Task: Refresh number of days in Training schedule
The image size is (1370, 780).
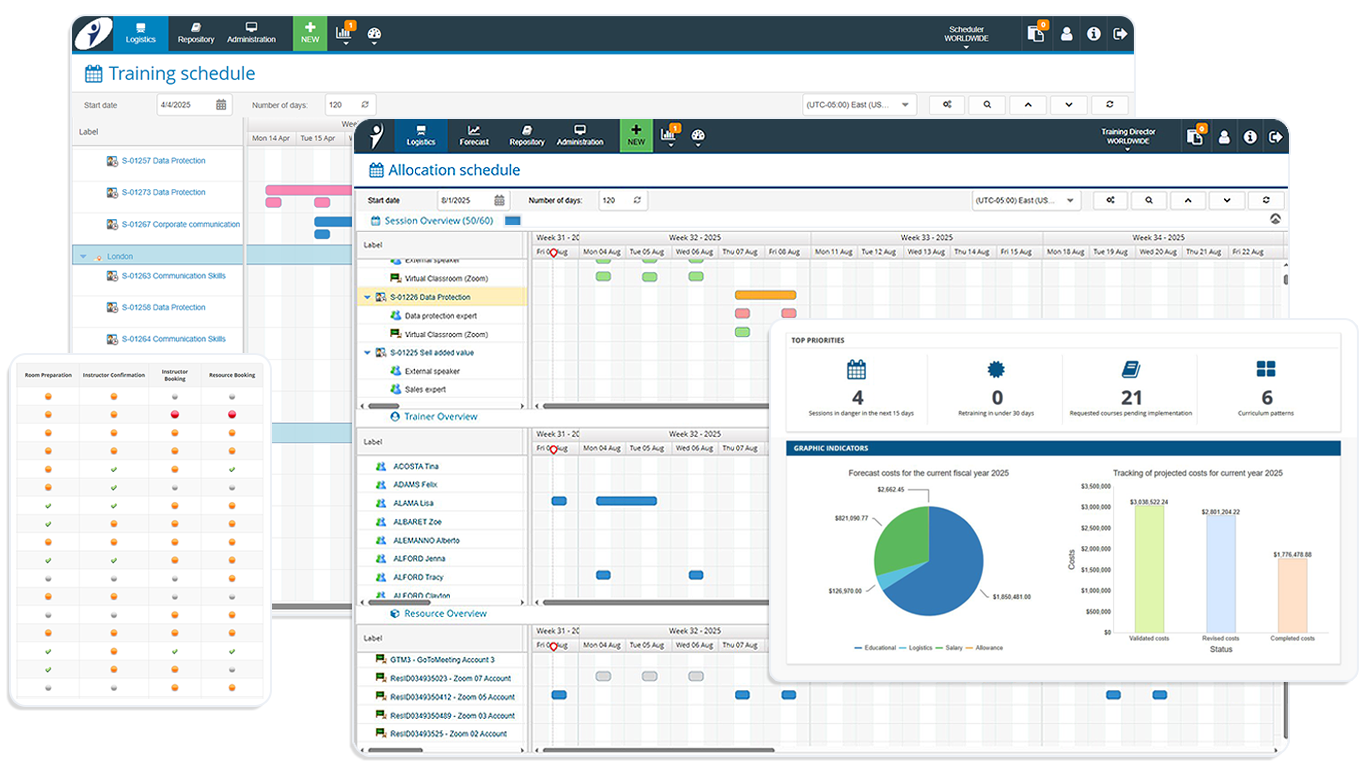Action: click(x=365, y=105)
